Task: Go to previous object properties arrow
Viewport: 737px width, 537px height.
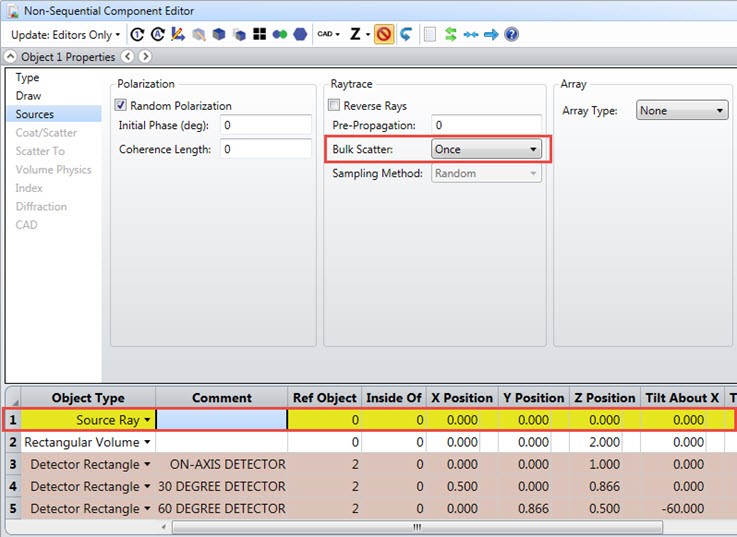Action: (127, 57)
